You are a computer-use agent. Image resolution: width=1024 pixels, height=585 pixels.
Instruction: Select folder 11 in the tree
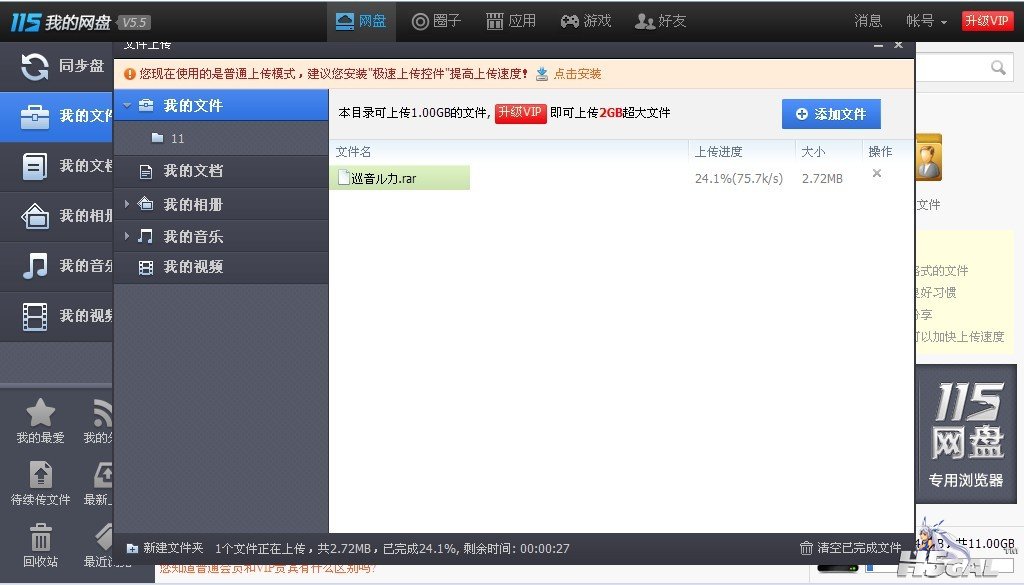[222, 138]
